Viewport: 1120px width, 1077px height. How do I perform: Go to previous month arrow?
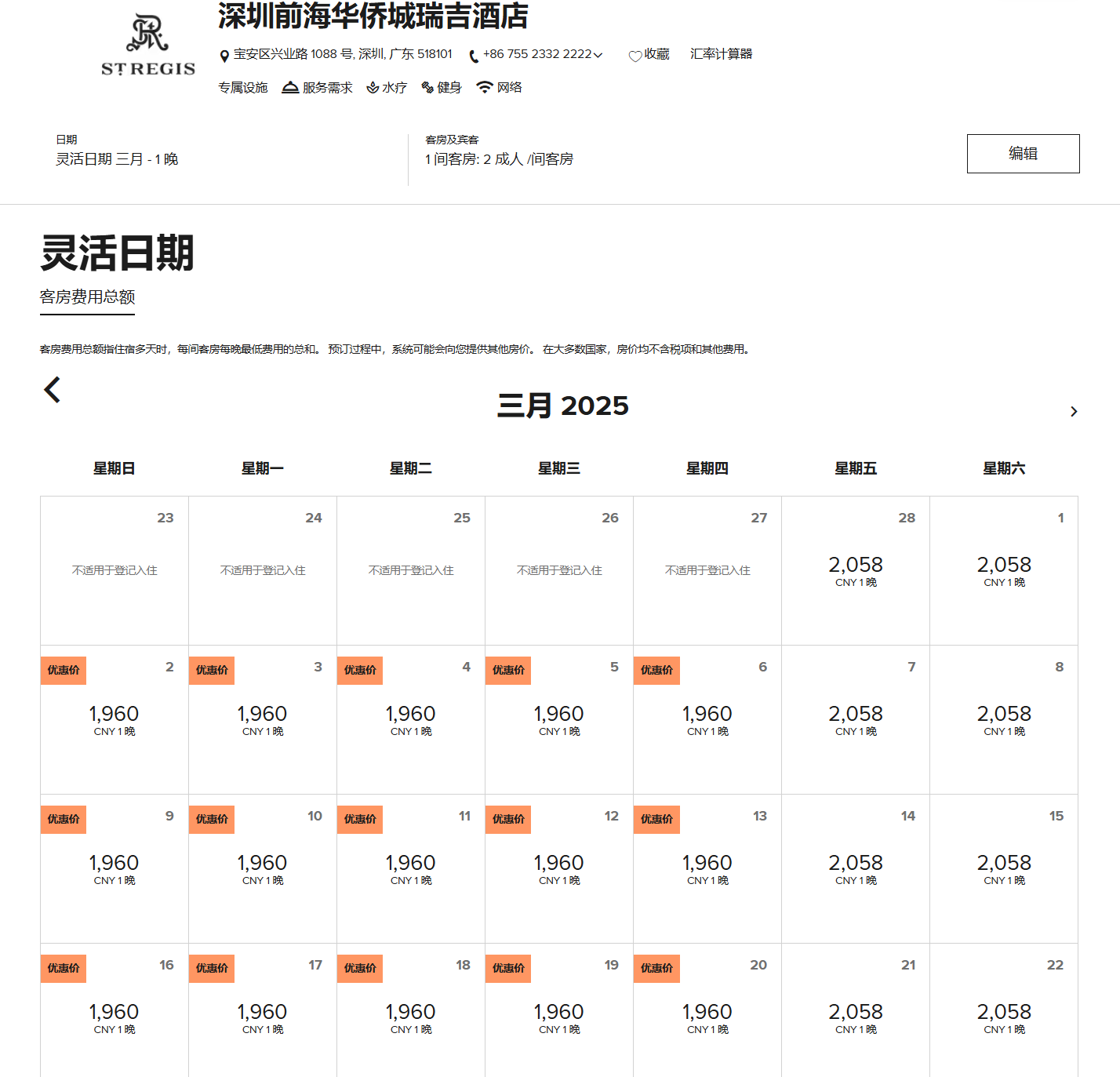pyautogui.click(x=53, y=390)
